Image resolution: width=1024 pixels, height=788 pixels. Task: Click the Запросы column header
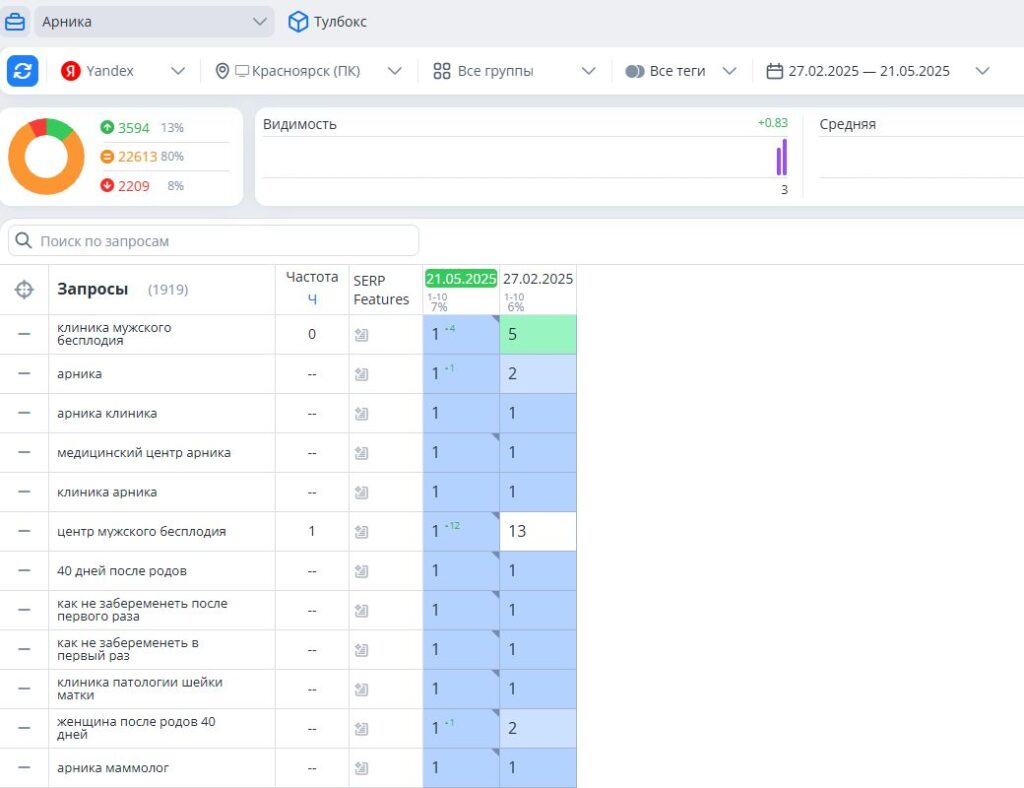coord(93,289)
